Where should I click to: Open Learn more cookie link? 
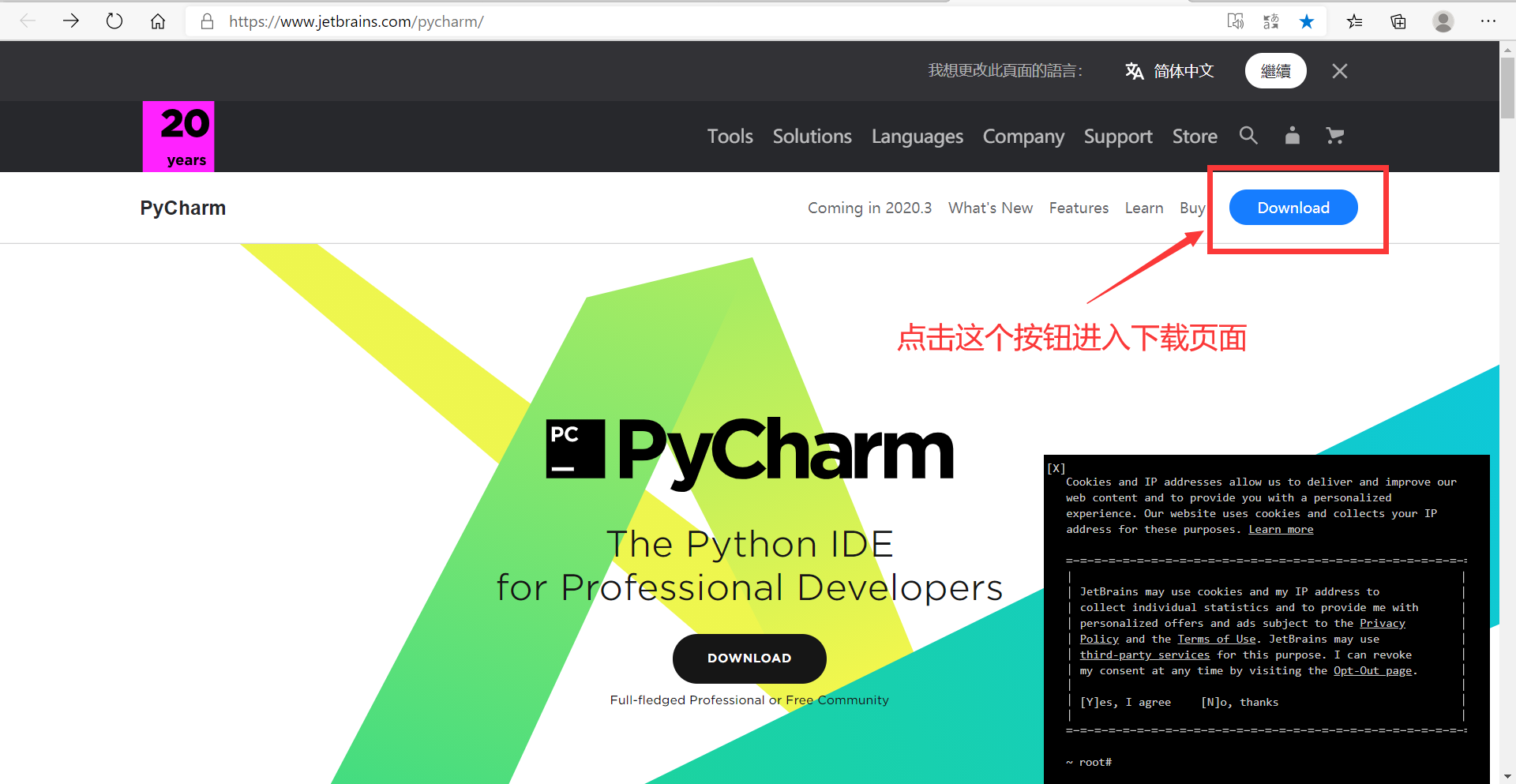click(x=1281, y=529)
